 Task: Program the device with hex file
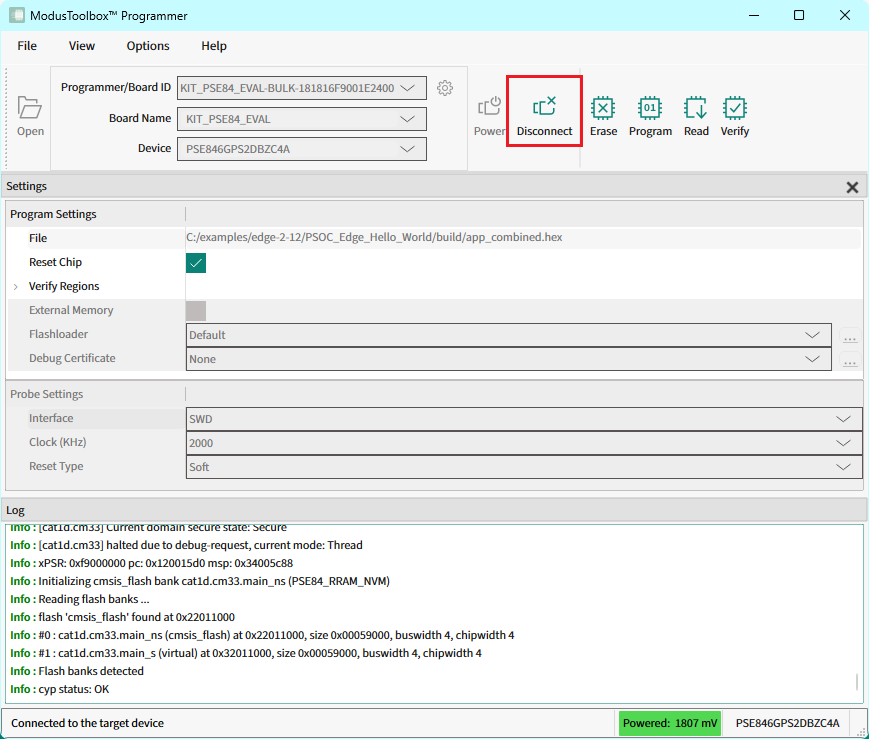pyautogui.click(x=650, y=109)
